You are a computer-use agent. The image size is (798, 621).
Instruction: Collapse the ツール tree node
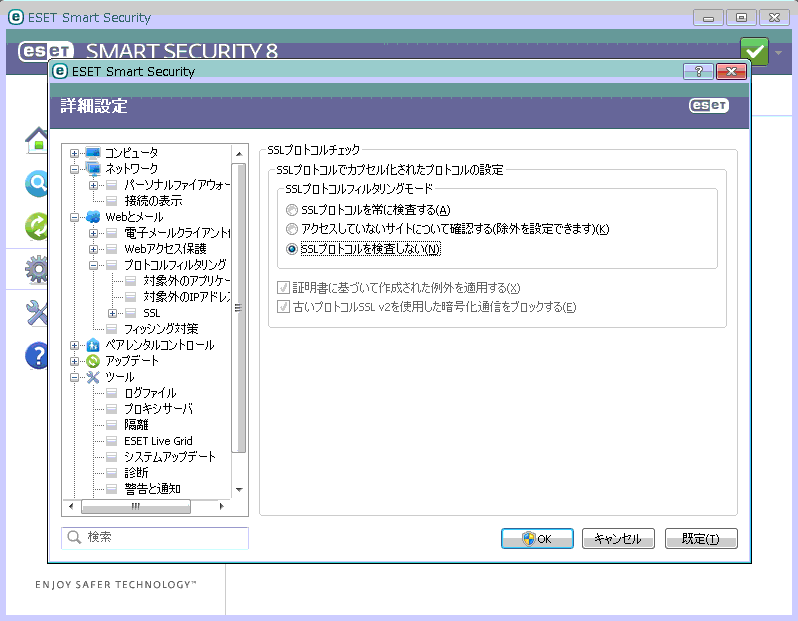(74, 377)
